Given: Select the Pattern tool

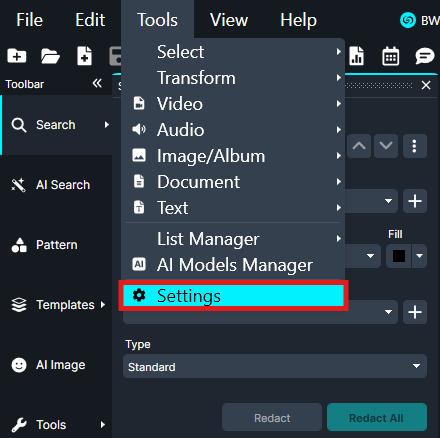Looking at the screenshot, I should pyautogui.click(x=57, y=245).
